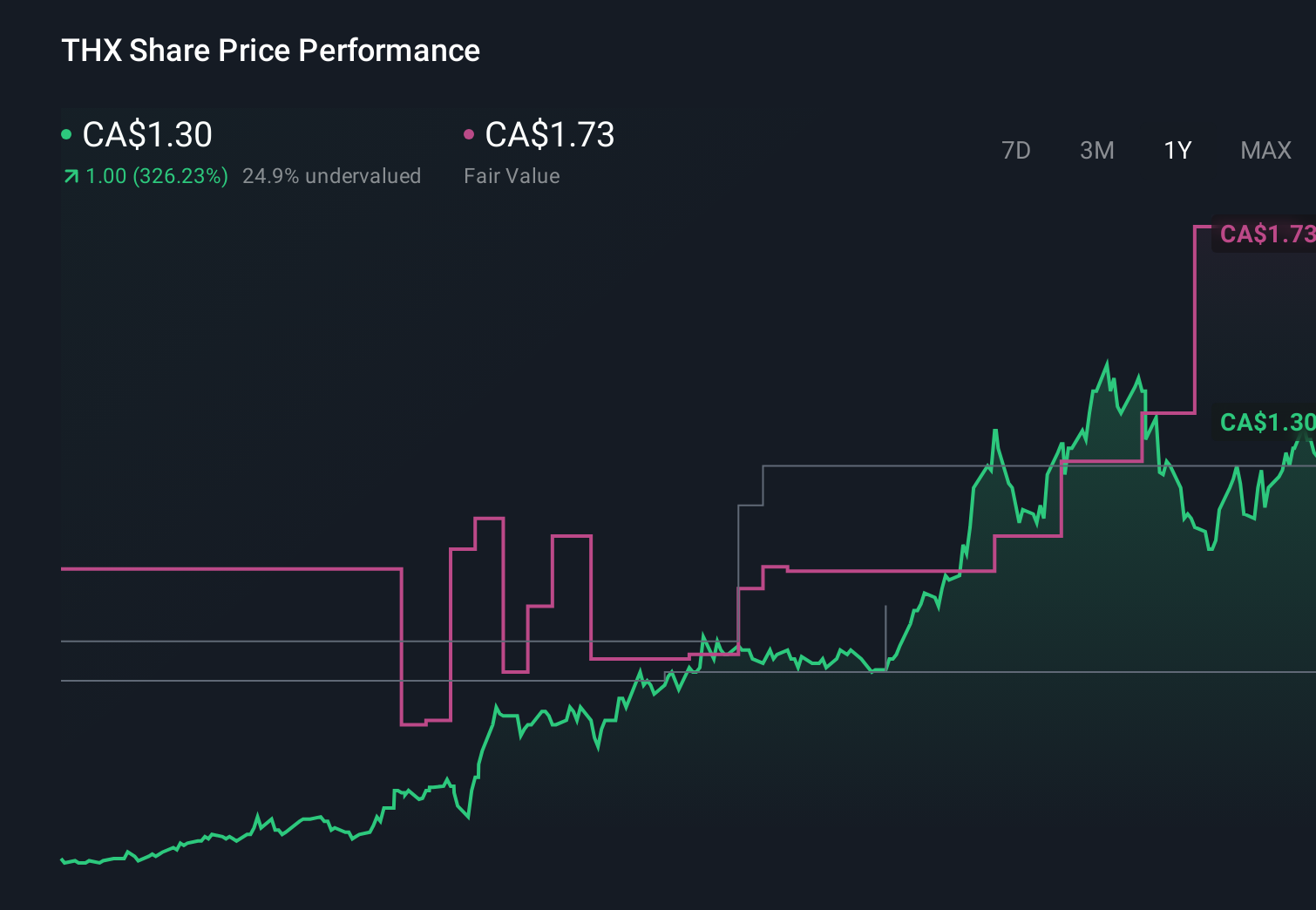Click the pink CA$1.73 label on the chart edge
Viewport: 1316px width, 910px height.
[x=1265, y=234]
